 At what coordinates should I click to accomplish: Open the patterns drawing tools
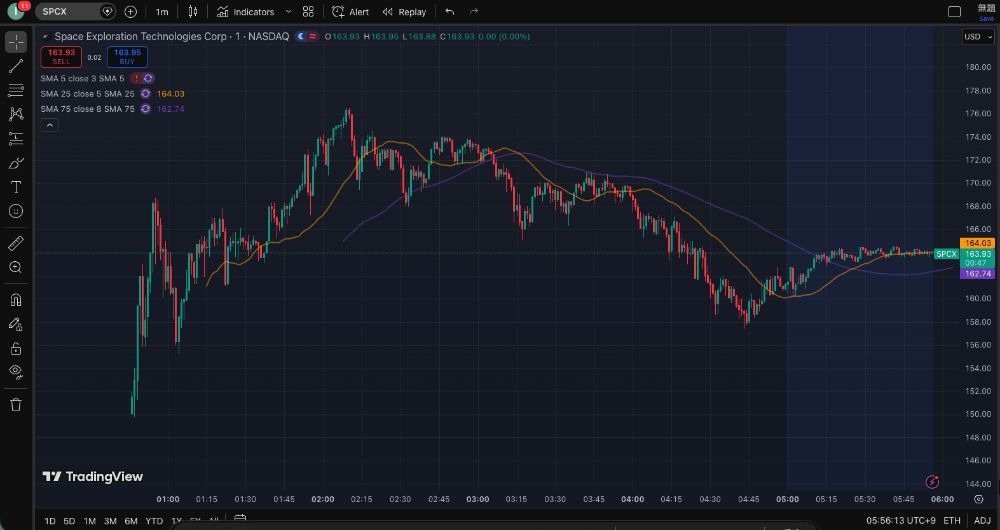click(16, 114)
